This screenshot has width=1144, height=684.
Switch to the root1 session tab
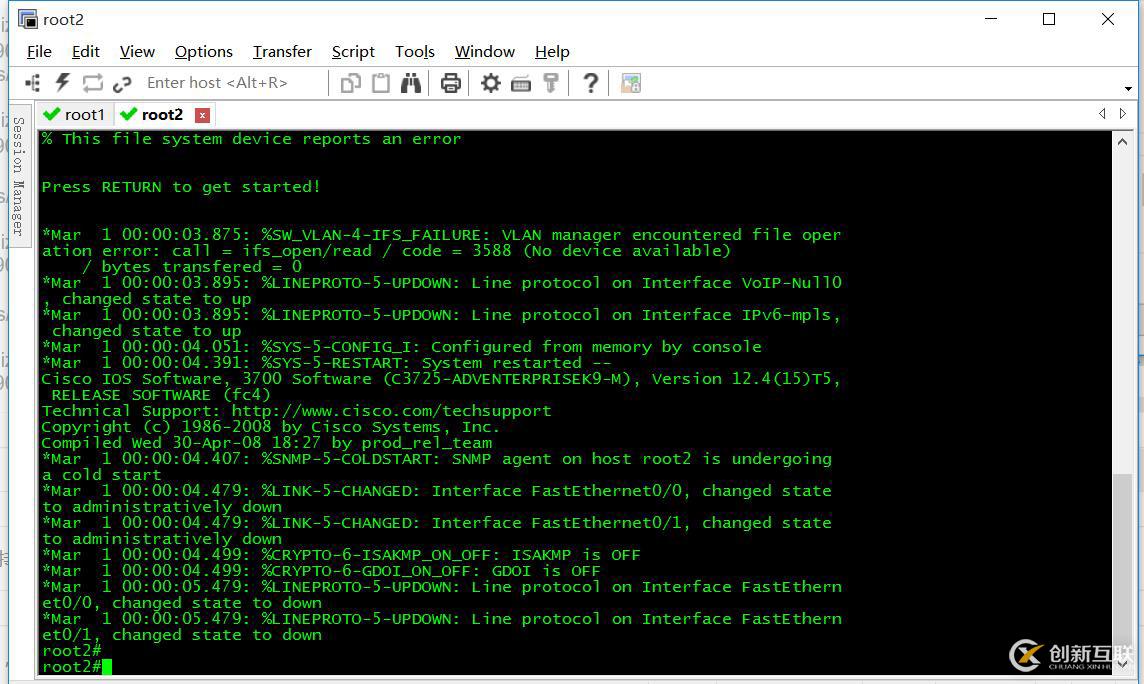74,114
